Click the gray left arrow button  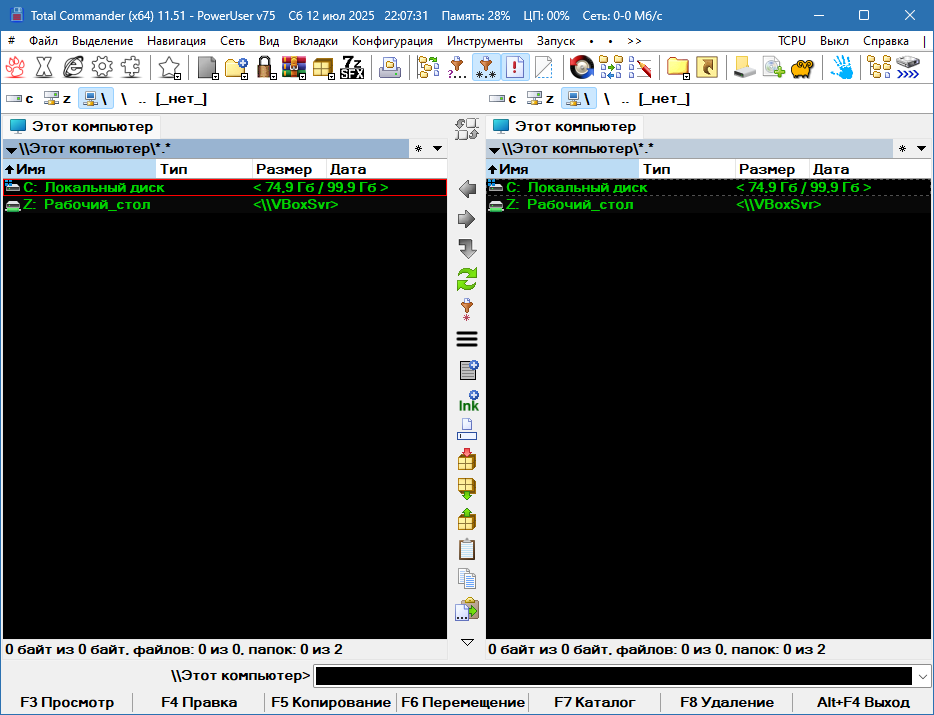click(467, 189)
